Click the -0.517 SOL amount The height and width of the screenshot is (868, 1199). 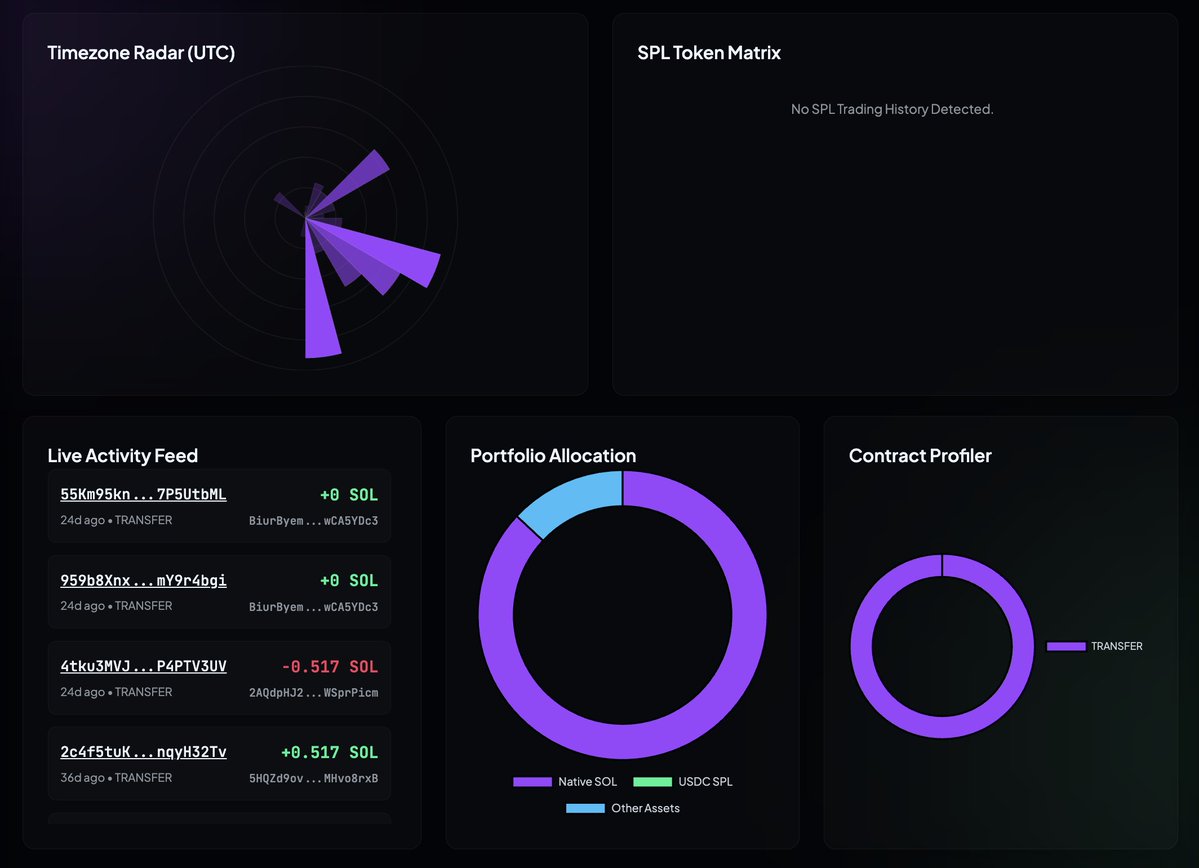[x=330, y=667]
